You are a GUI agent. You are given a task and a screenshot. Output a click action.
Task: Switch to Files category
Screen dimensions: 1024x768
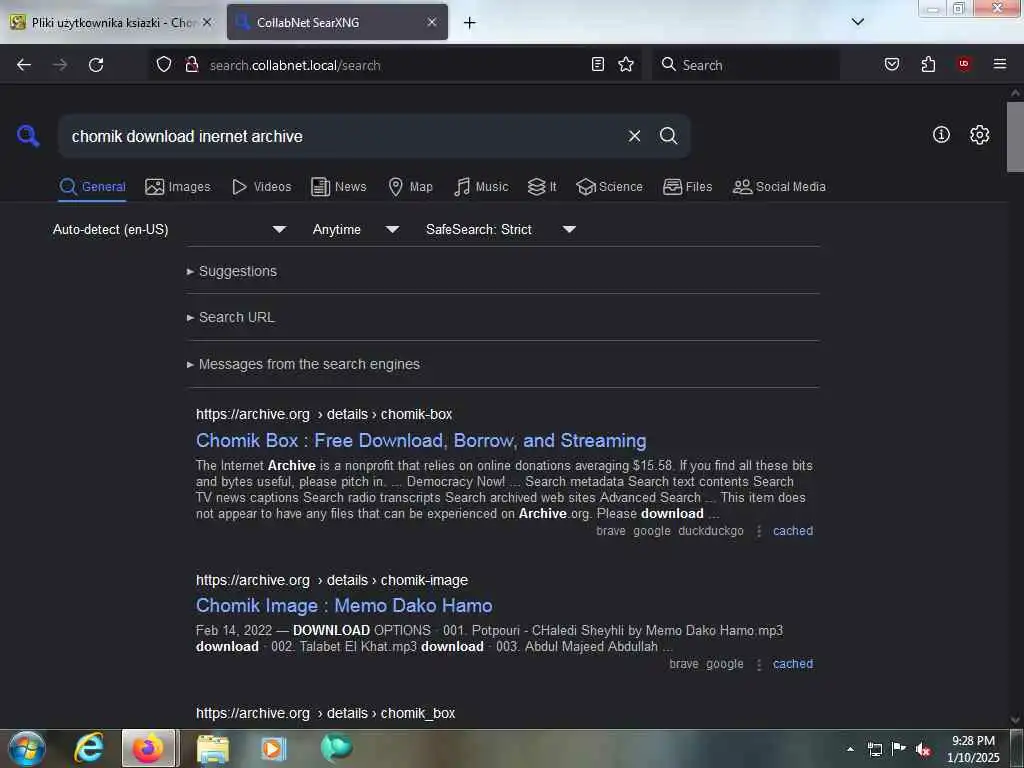tap(688, 187)
